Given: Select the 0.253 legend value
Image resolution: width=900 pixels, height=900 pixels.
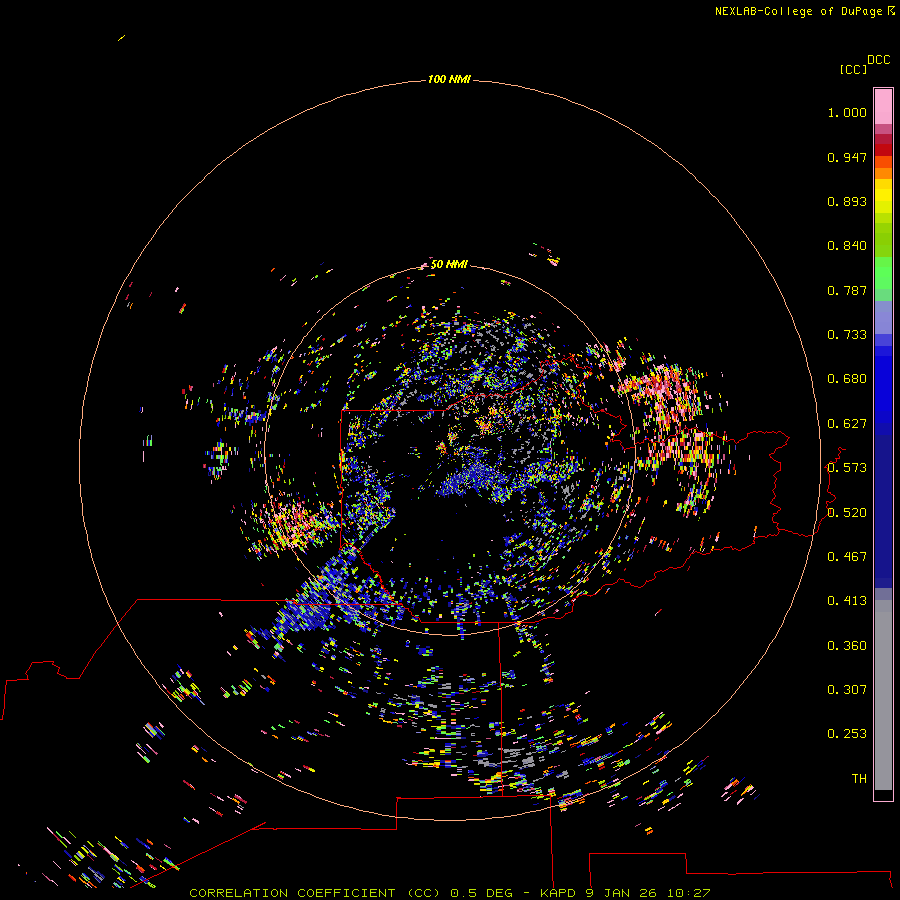Looking at the screenshot, I should click(x=847, y=734).
